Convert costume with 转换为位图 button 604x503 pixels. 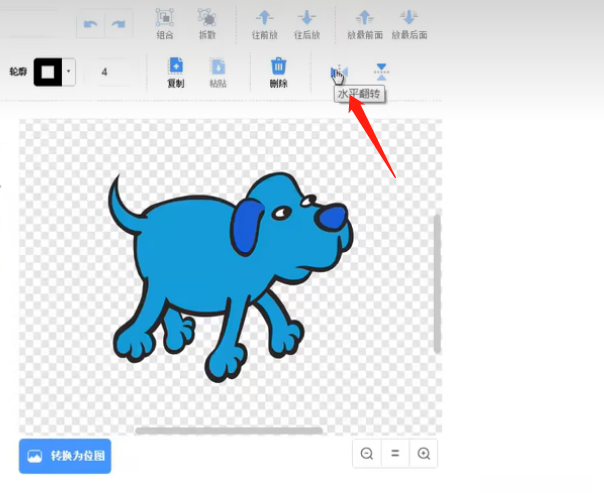tap(65, 456)
